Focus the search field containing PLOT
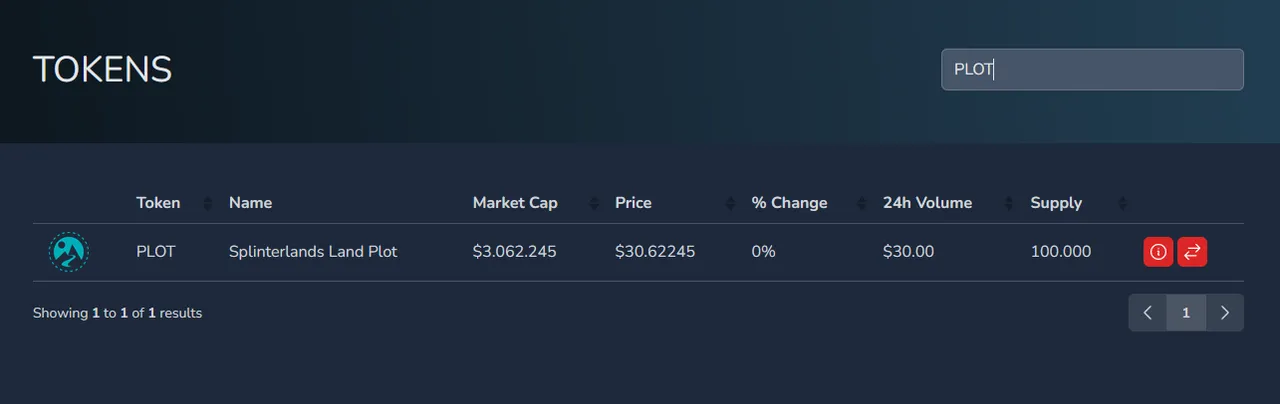 (1092, 69)
